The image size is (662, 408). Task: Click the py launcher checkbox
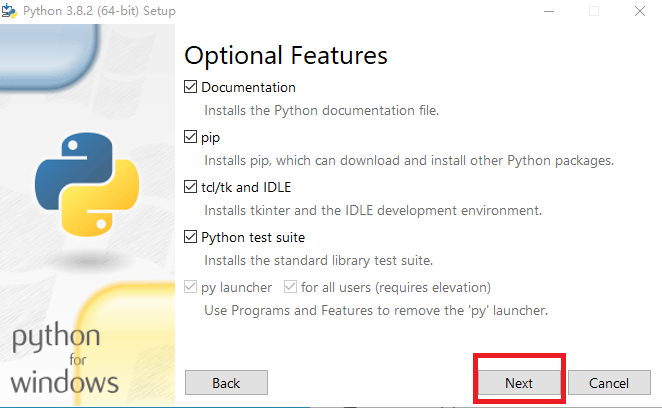(x=191, y=288)
